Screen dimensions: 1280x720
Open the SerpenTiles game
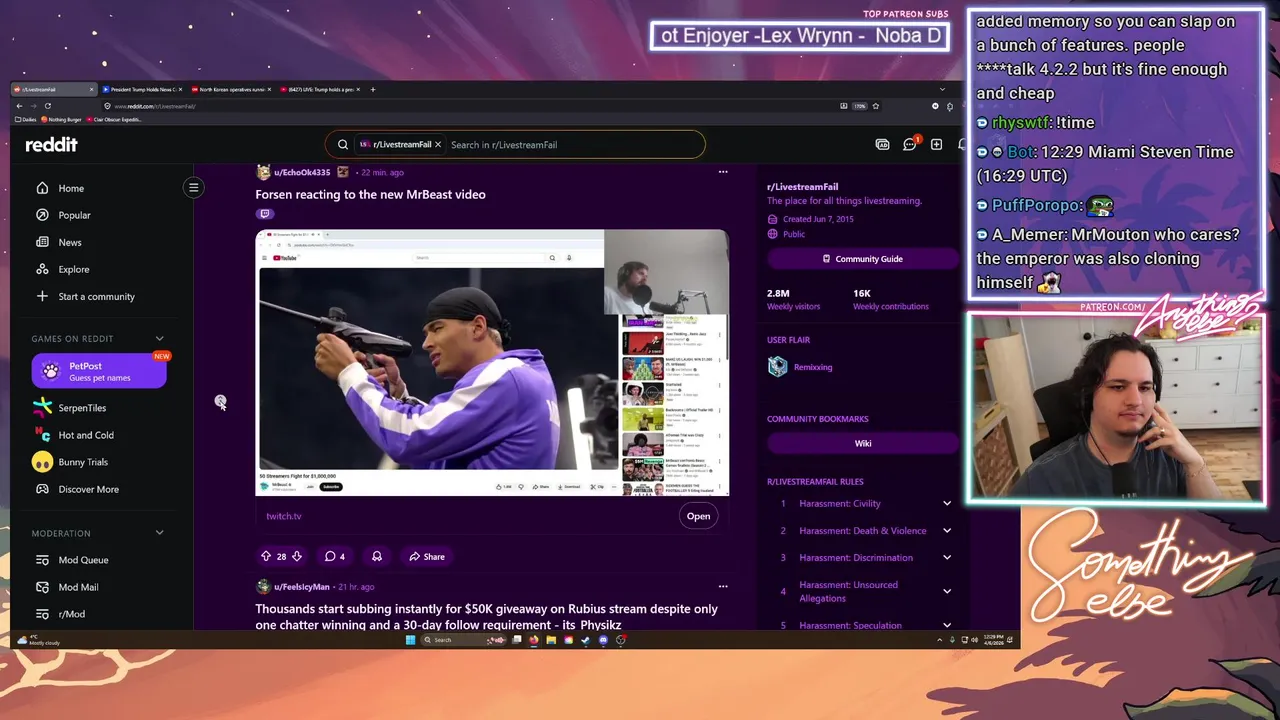tap(70, 408)
